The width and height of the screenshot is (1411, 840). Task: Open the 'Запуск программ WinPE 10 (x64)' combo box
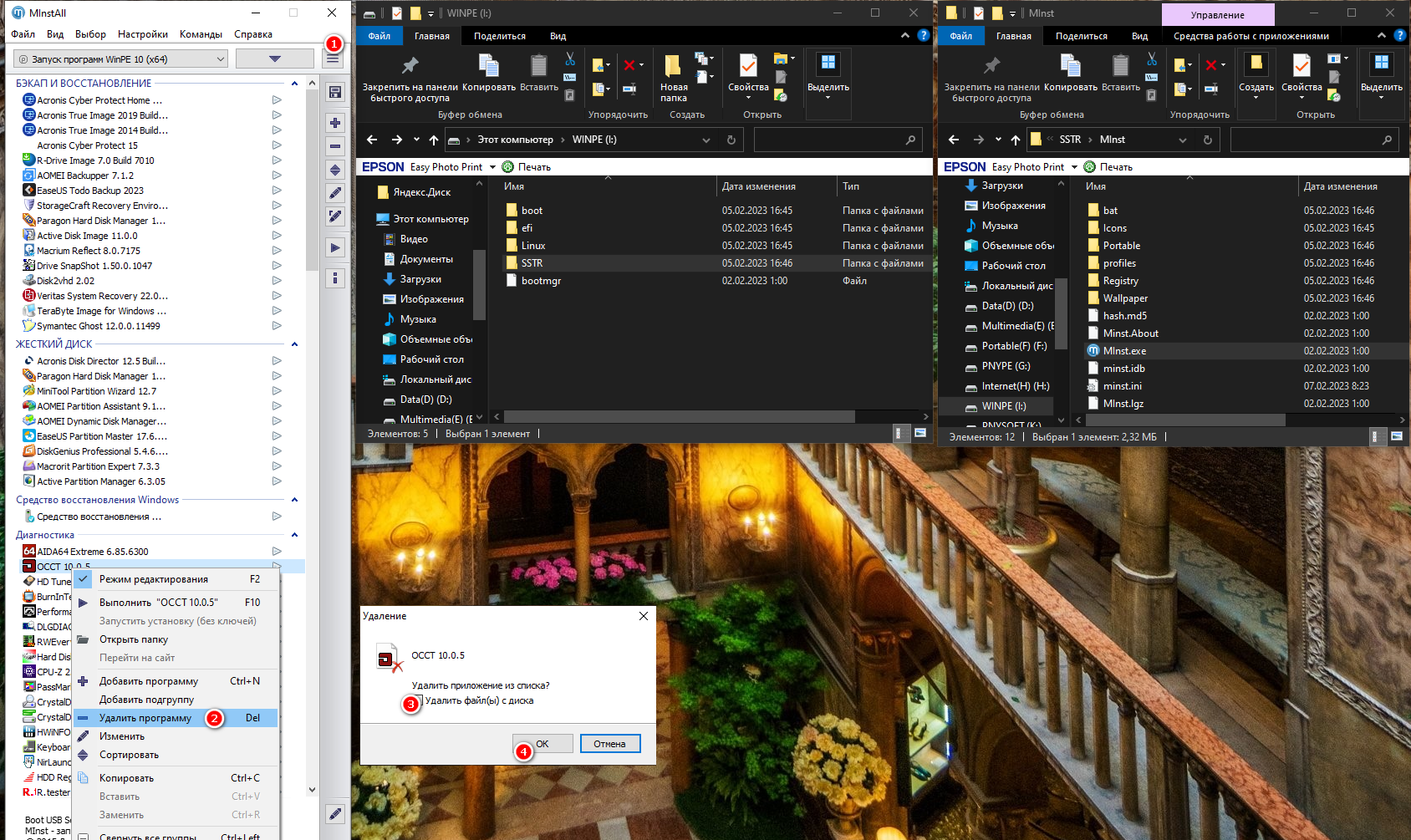pos(121,59)
